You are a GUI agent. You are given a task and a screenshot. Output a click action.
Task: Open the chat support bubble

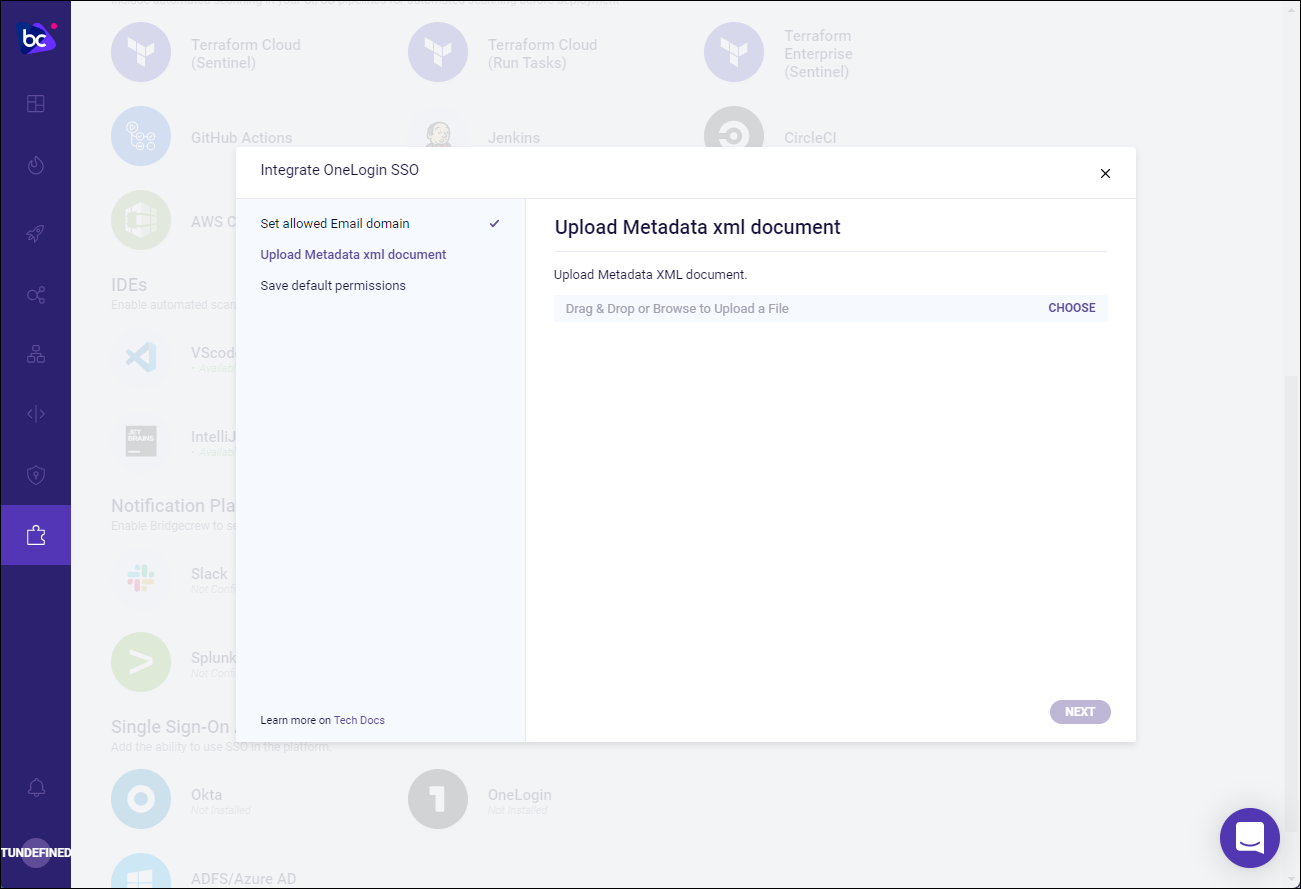tap(1250, 838)
